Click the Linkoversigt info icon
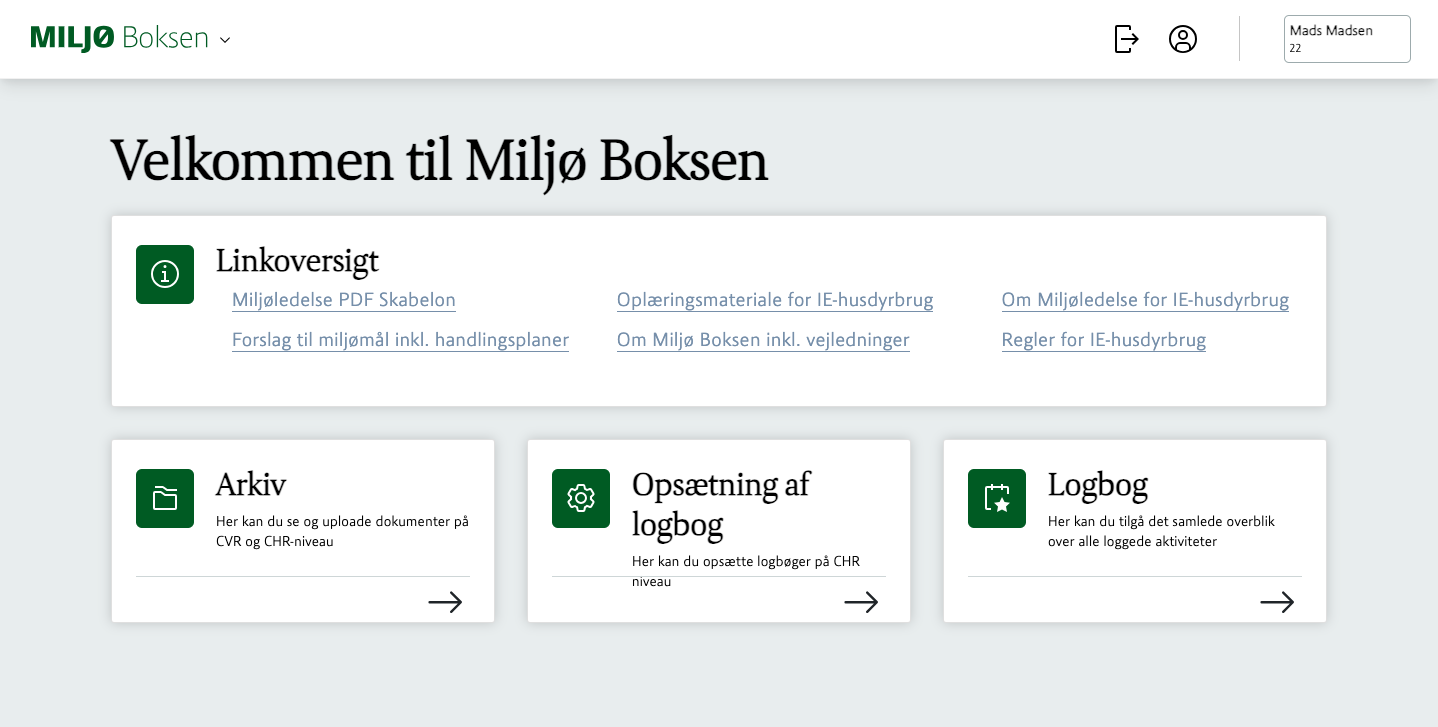The height and width of the screenshot is (727, 1438). 165,274
